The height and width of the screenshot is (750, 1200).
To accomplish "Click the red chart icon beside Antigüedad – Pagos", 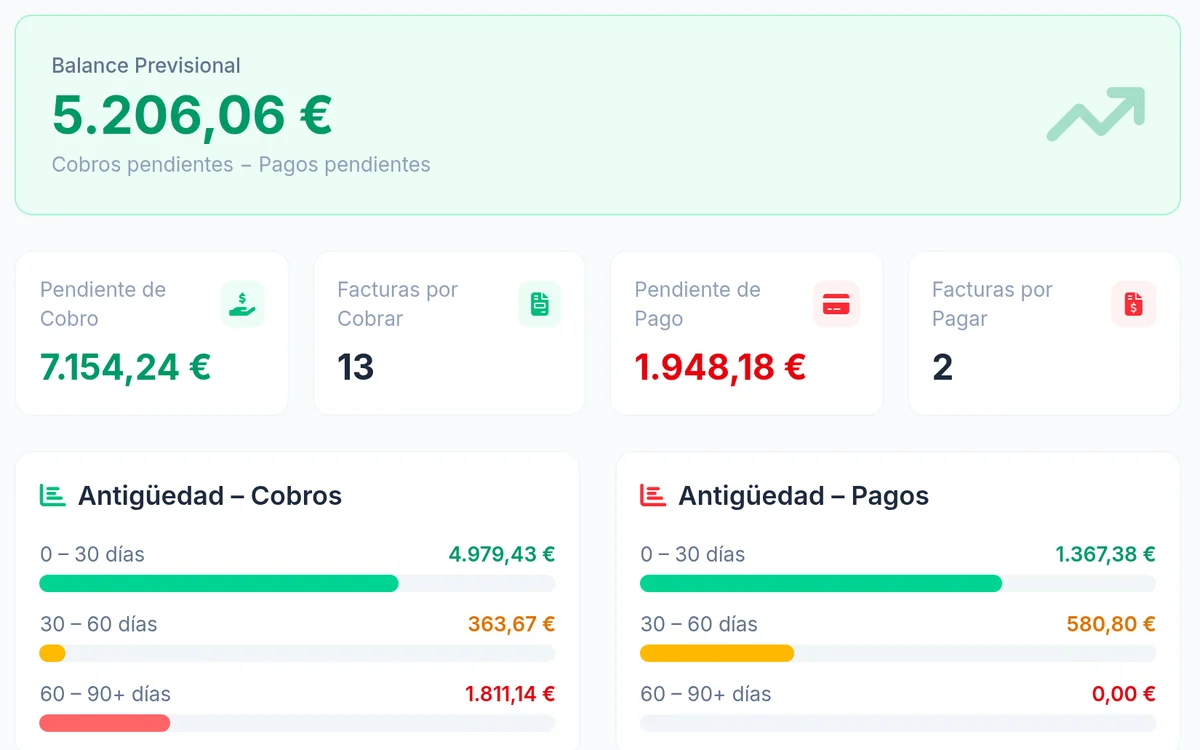I will [x=652, y=494].
